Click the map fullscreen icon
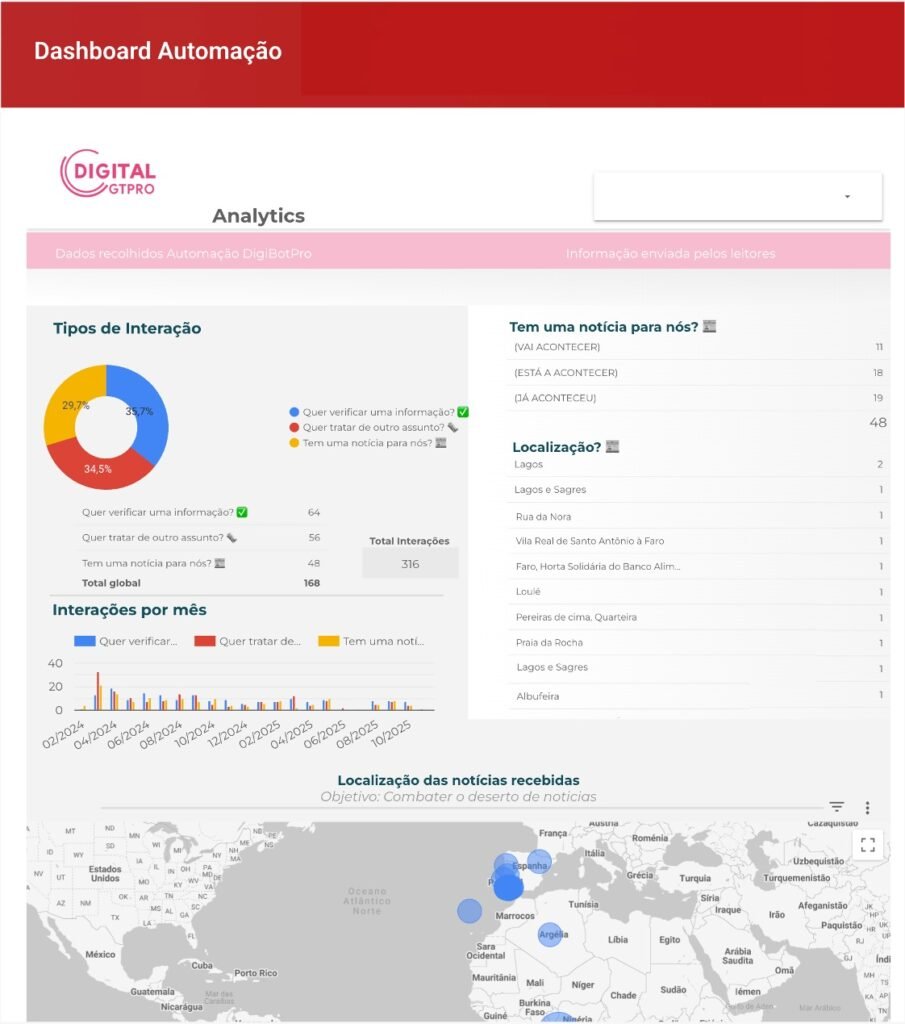This screenshot has height=1024, width=905. [x=867, y=845]
